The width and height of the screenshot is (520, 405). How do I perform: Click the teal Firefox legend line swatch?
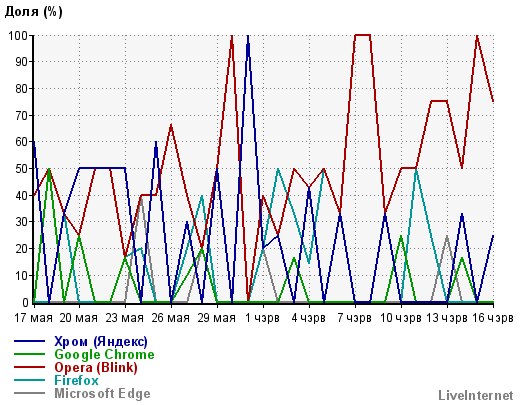tap(29, 380)
